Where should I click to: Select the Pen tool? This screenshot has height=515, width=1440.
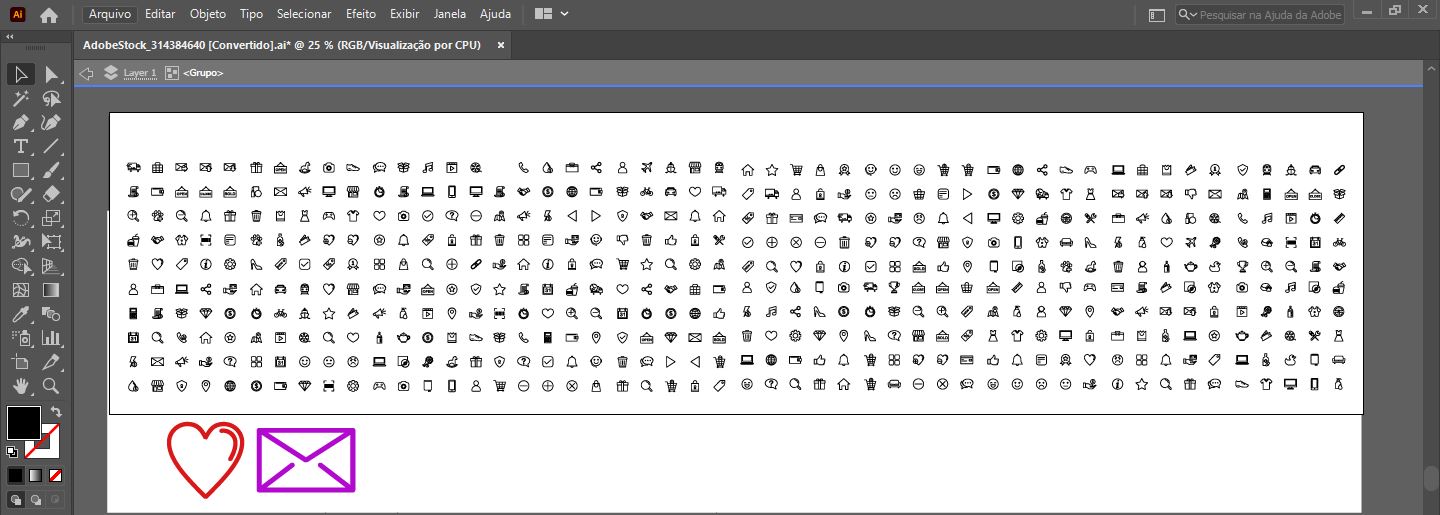point(20,123)
